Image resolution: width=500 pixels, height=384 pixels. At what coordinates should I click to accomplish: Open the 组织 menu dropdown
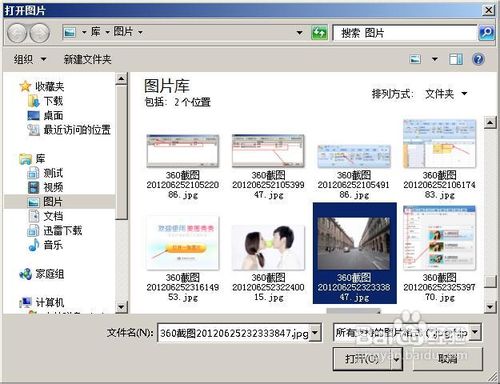pyautogui.click(x=30, y=60)
